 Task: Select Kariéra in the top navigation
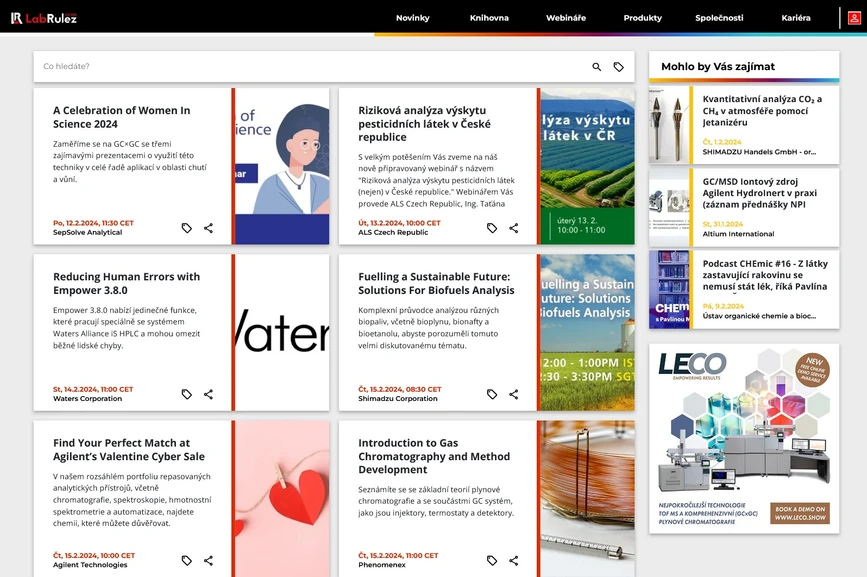(x=797, y=17)
